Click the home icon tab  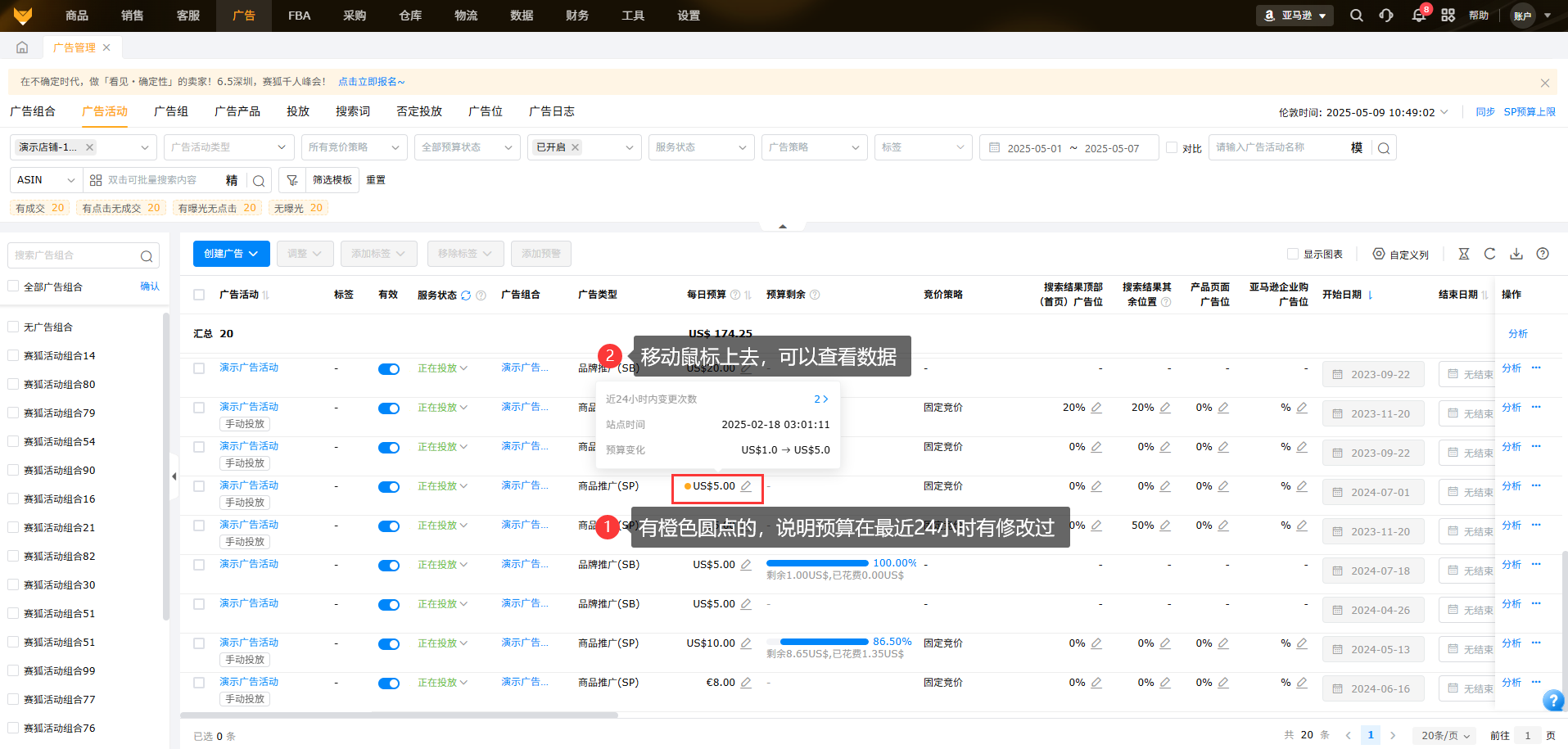[x=22, y=47]
